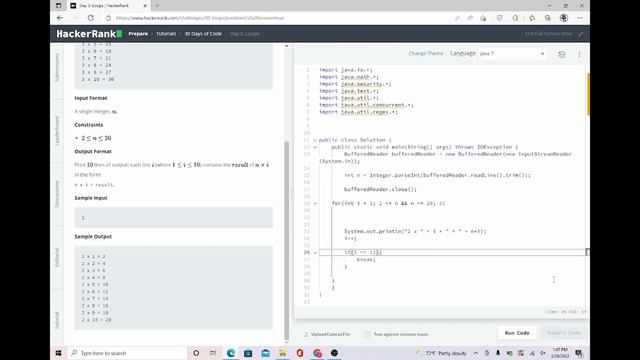Screen dimensions: 640x360
Task: Open weather widget showing Partly cloudy
Action: click(441, 353)
